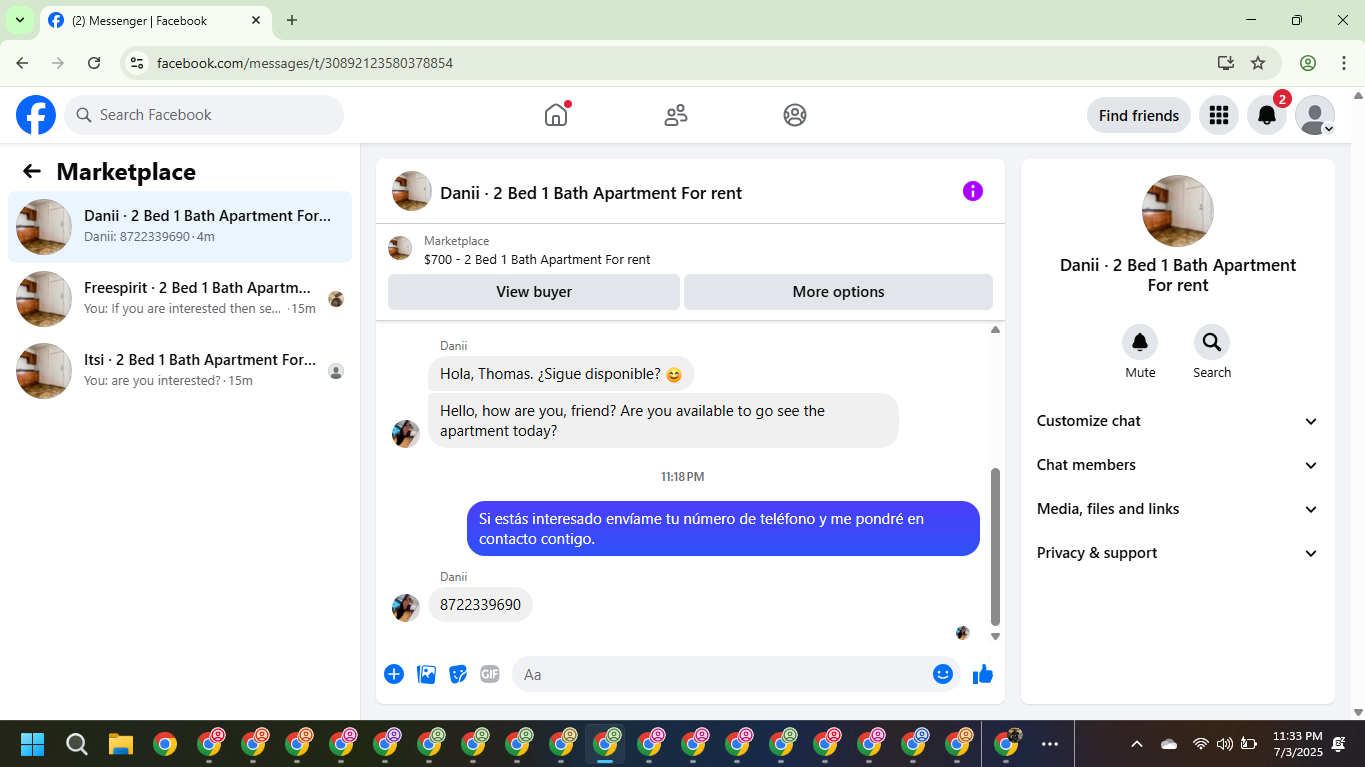Open the Itsi conversation
Image resolution: width=1365 pixels, height=767 pixels.
click(180, 371)
